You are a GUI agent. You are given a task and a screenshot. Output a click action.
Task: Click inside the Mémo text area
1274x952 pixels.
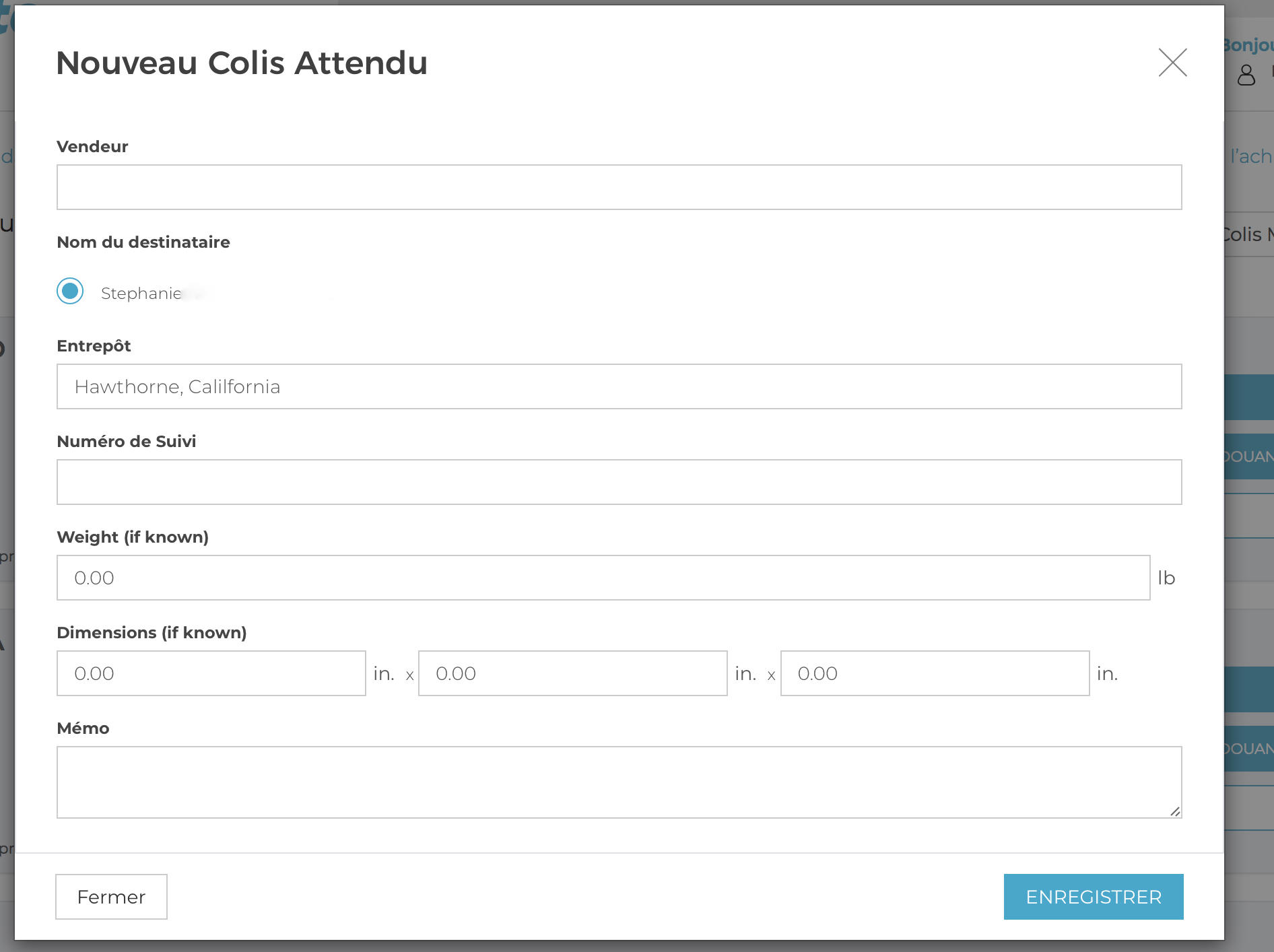[x=619, y=782]
